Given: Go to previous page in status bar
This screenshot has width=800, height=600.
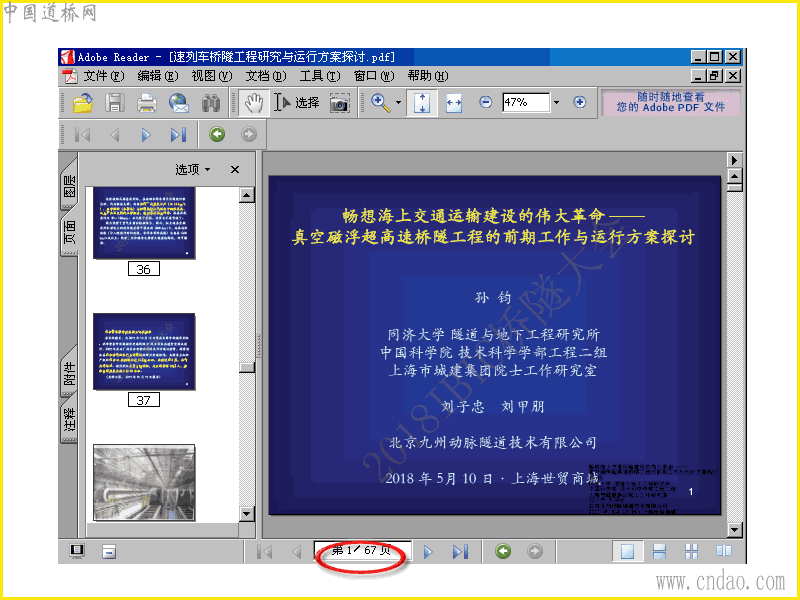Looking at the screenshot, I should (296, 552).
